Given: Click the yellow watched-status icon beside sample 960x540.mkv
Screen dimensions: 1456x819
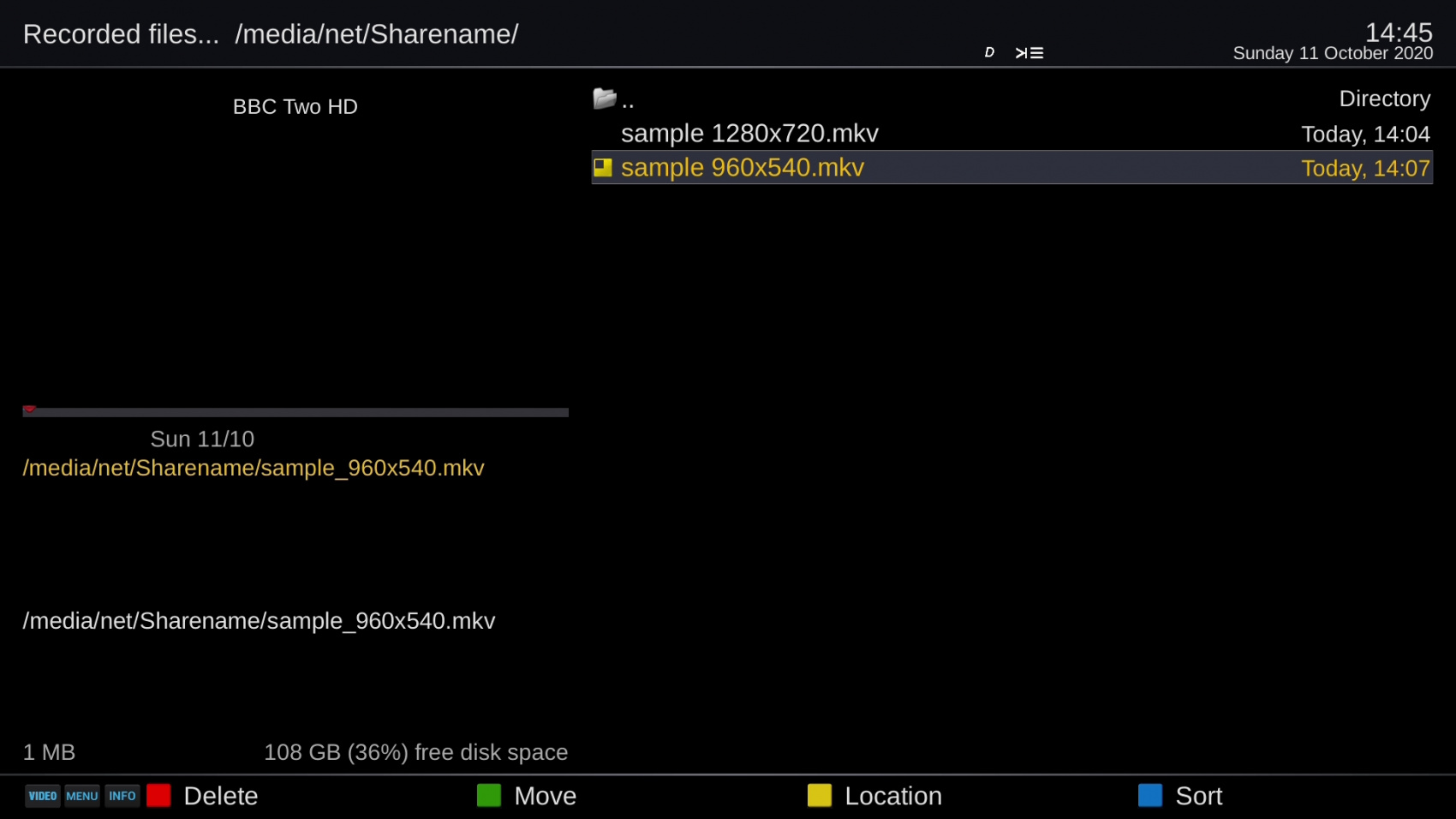Looking at the screenshot, I should tap(603, 168).
